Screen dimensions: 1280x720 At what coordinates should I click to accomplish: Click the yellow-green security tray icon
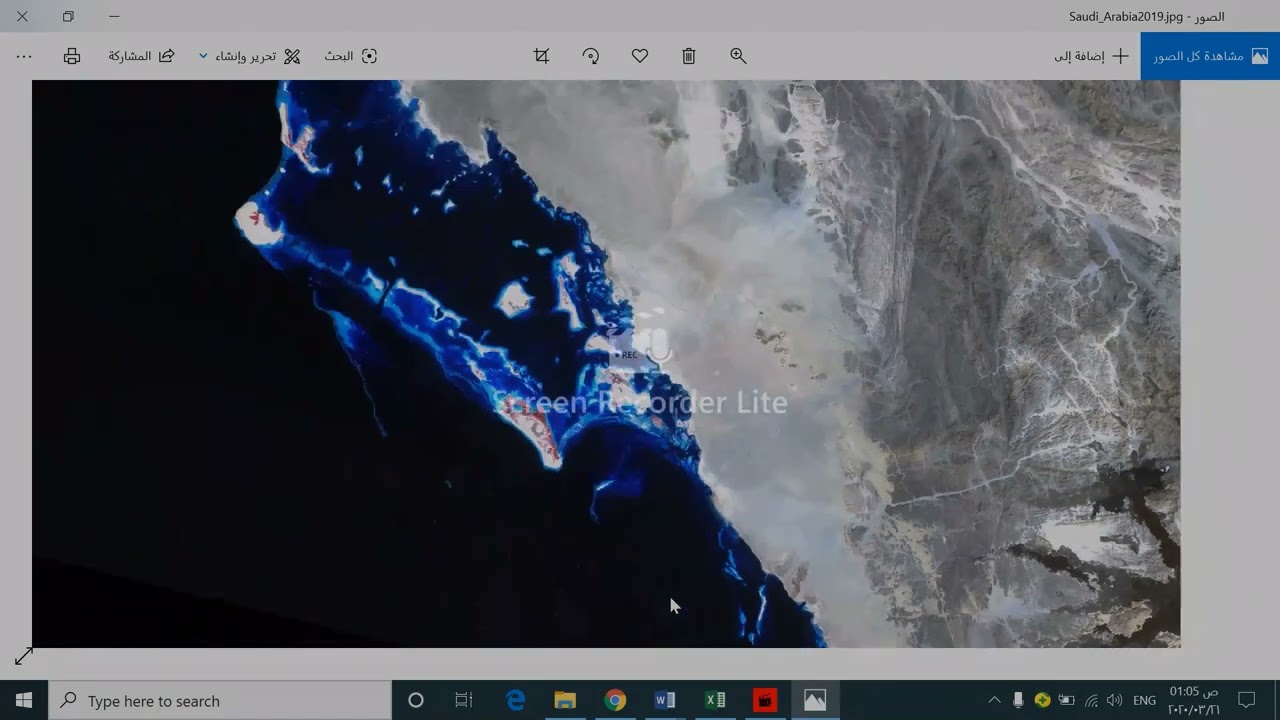click(1042, 700)
